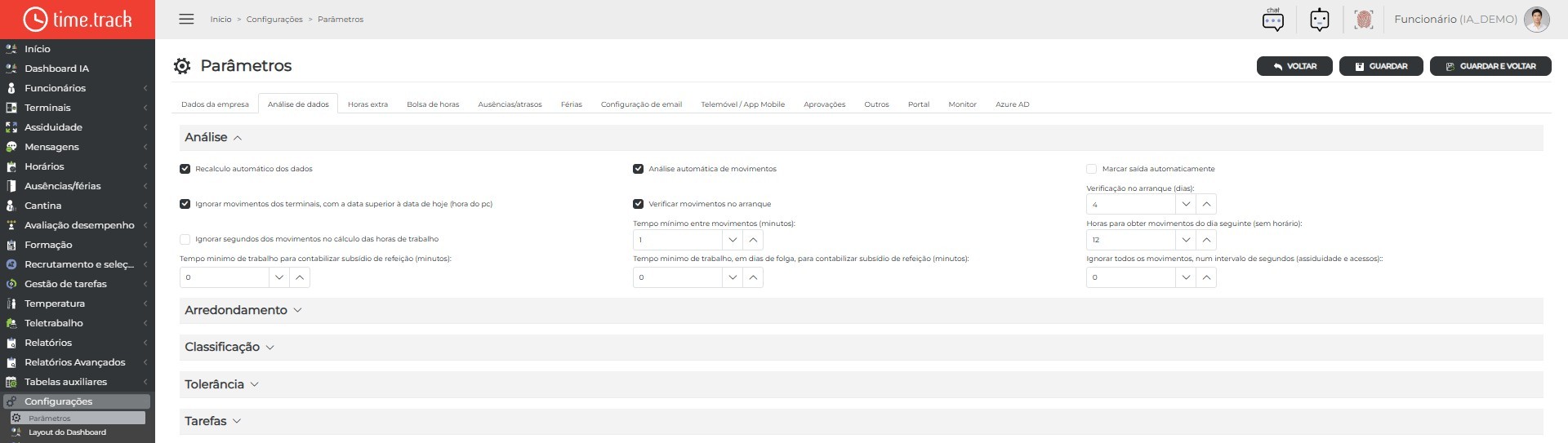Viewport: 1568px width, 443px height.
Task: Click the Funcionários sidebar icon
Action: tap(11, 88)
